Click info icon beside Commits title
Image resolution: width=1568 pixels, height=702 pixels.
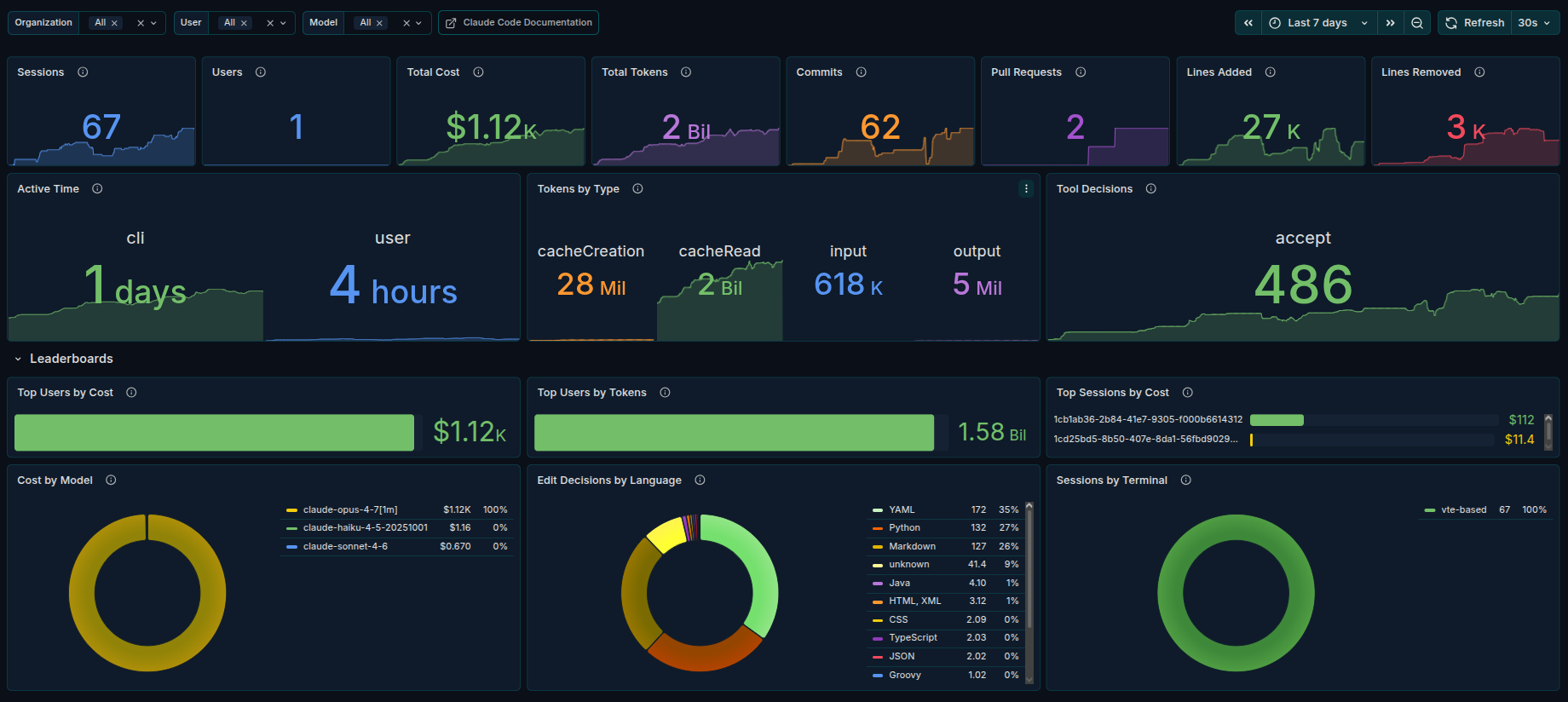coord(861,72)
